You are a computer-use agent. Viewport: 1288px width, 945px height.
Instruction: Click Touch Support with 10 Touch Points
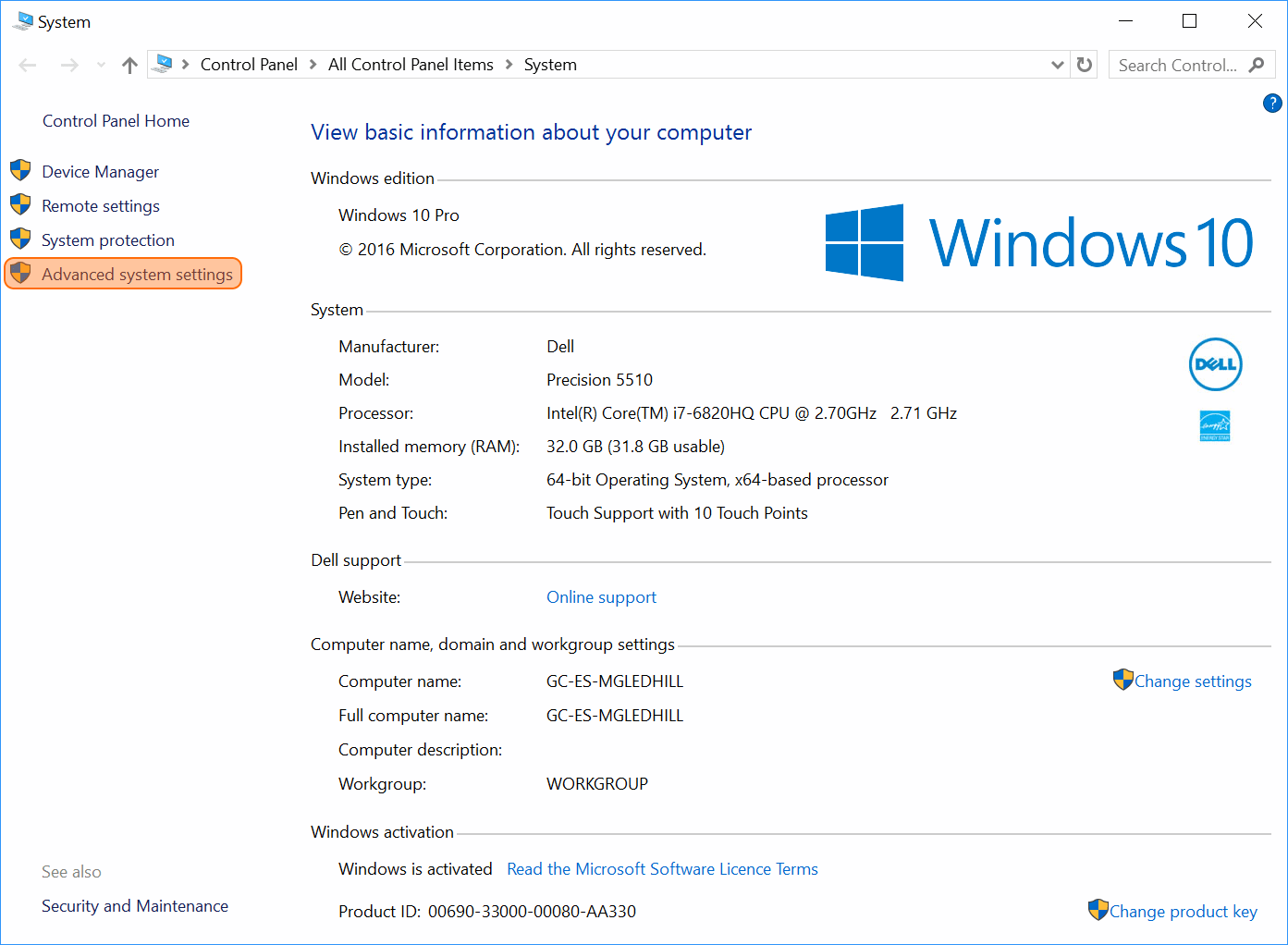pyautogui.click(x=677, y=513)
